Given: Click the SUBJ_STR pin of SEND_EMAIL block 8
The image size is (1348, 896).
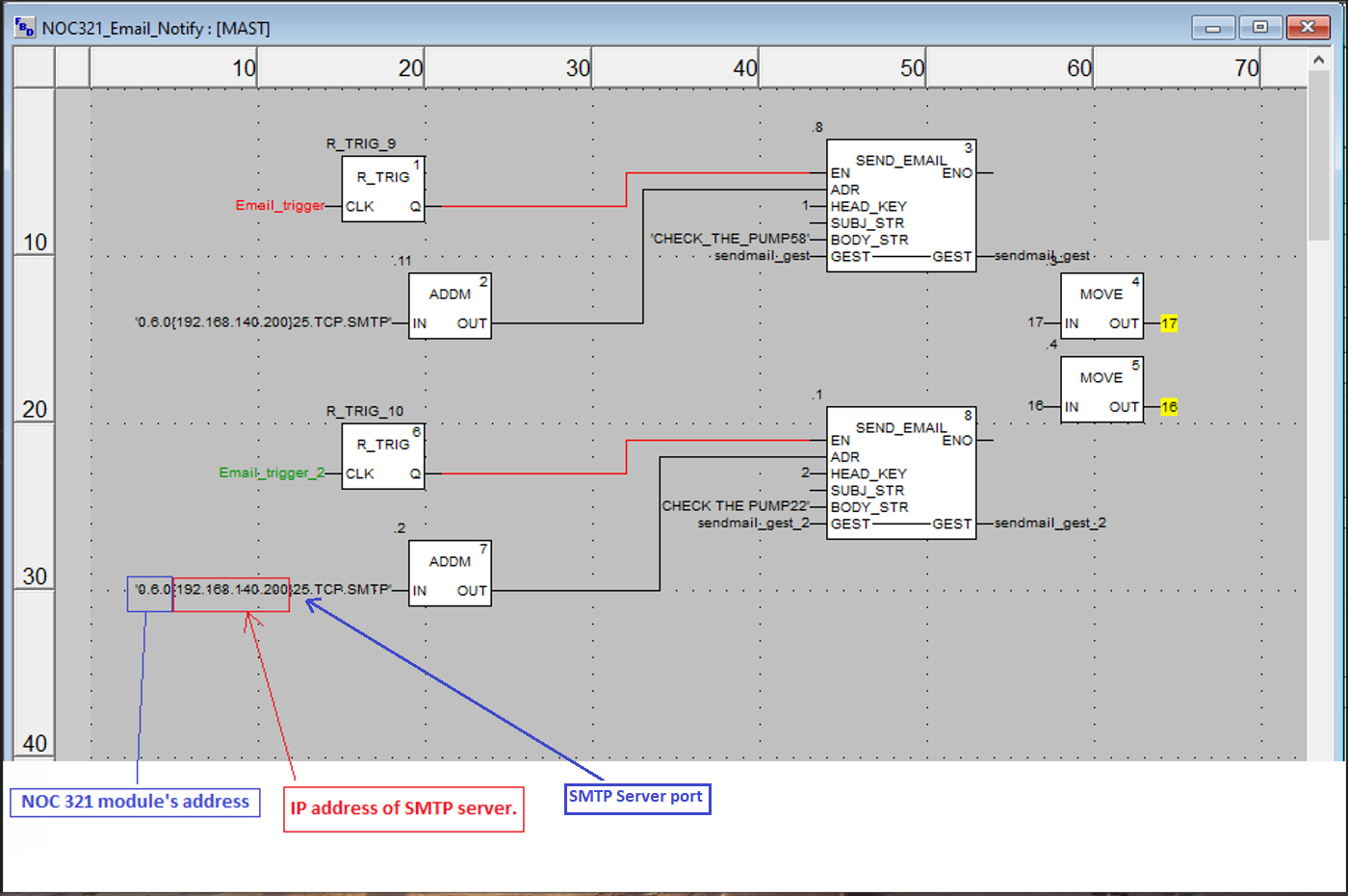Looking at the screenshot, I should 868,491.
